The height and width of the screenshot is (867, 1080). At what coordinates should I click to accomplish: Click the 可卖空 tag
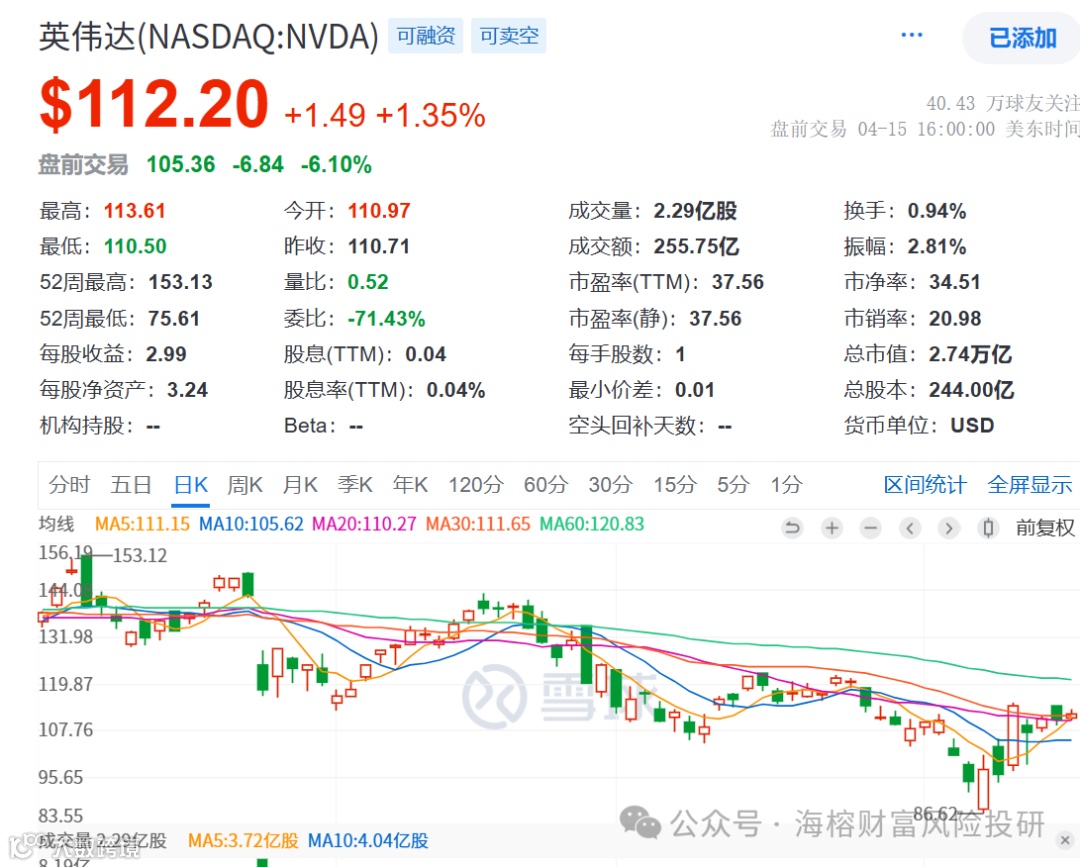pyautogui.click(x=509, y=36)
